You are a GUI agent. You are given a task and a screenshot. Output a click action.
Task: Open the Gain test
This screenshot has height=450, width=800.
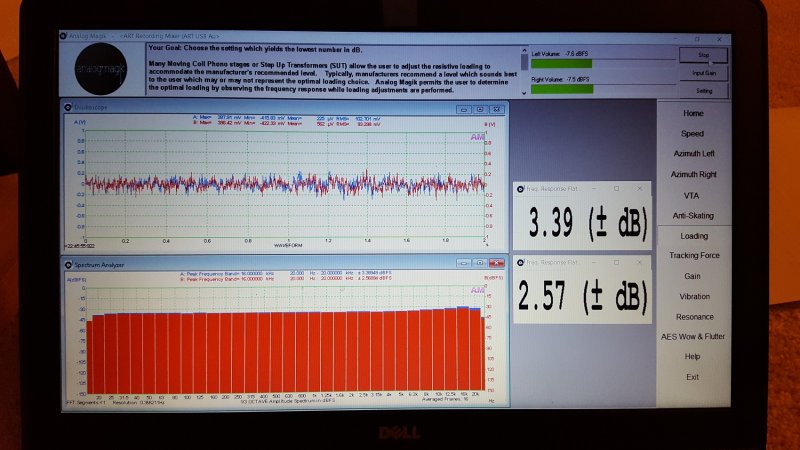692,276
